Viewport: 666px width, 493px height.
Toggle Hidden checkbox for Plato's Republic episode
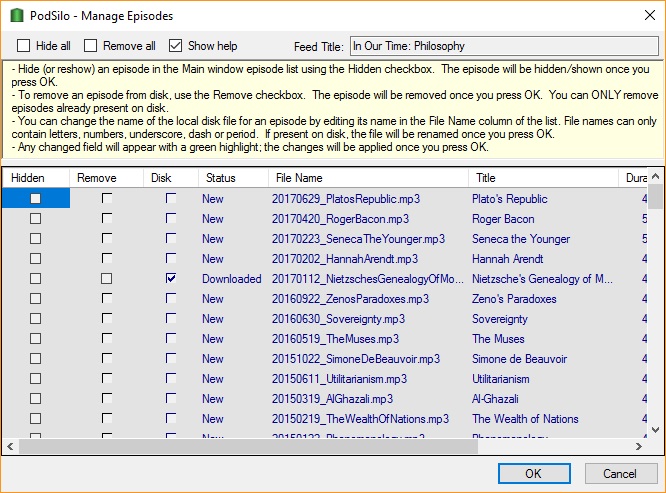click(35, 199)
